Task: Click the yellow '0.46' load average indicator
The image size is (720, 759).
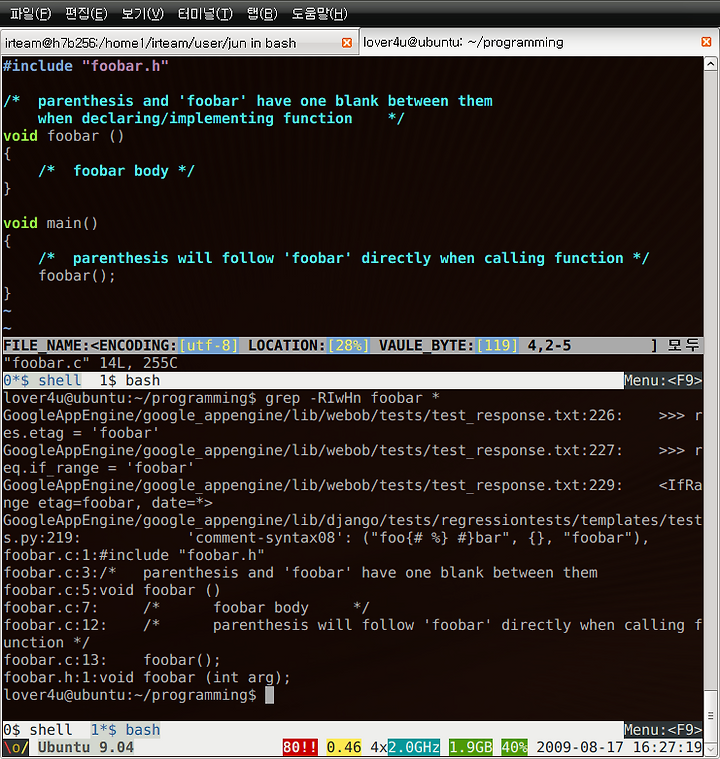Action: point(344,747)
